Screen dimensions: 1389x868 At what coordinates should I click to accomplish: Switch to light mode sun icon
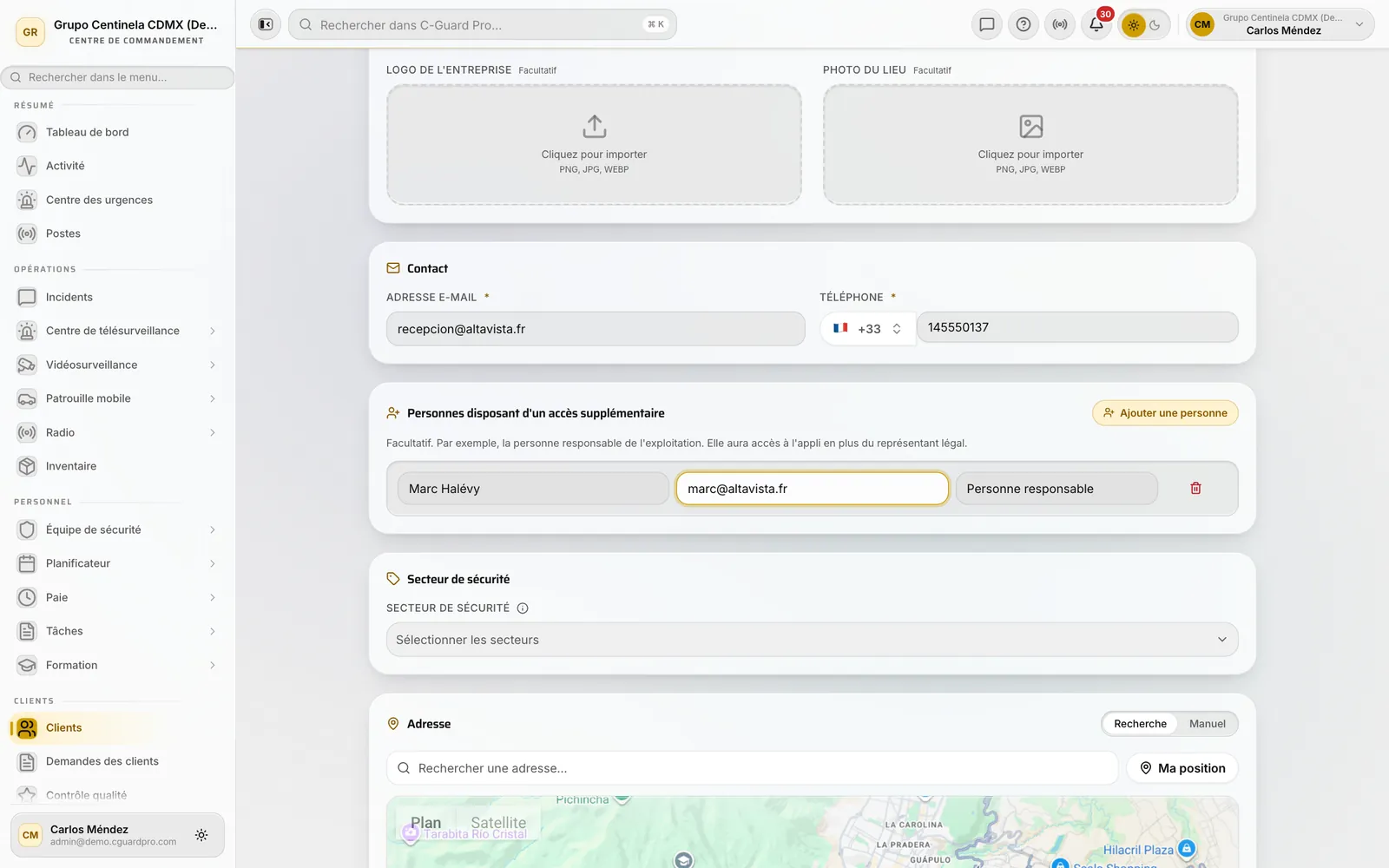tap(1134, 25)
